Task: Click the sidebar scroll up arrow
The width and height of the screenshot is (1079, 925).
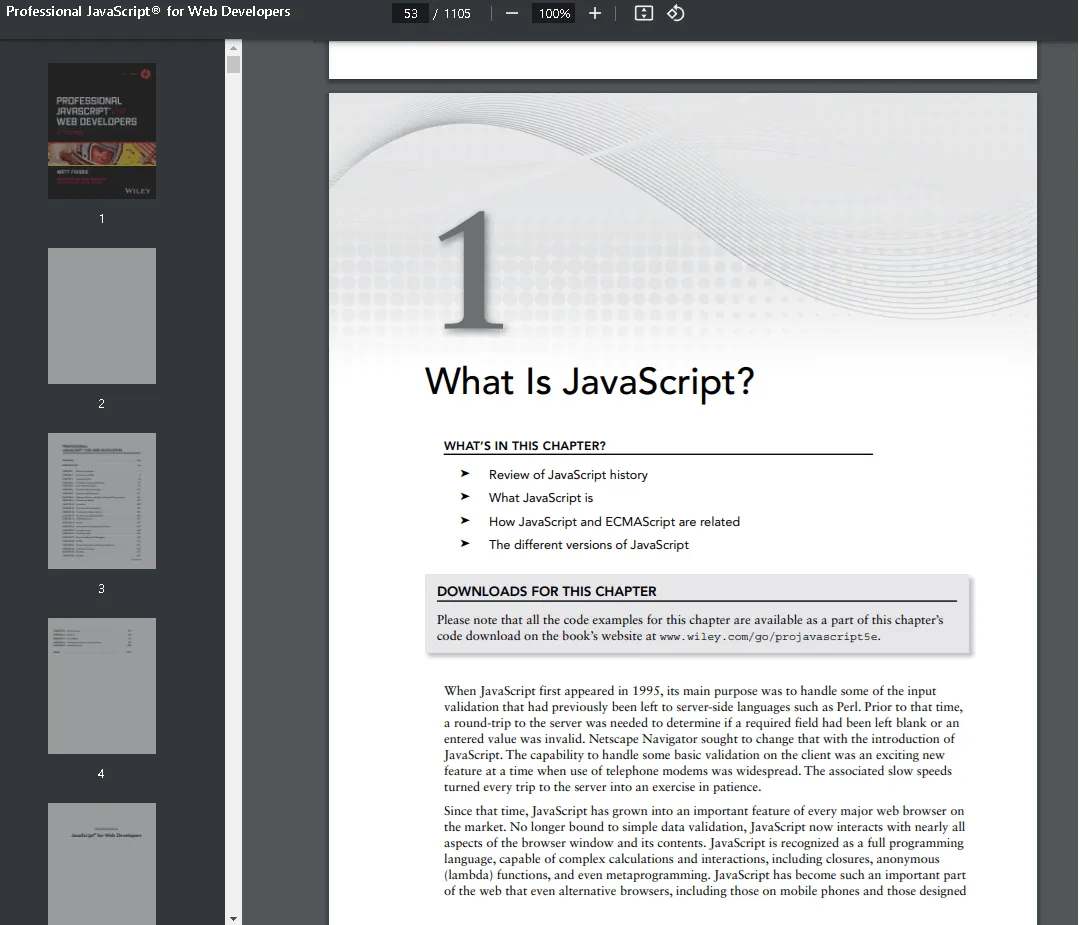Action: [234, 47]
